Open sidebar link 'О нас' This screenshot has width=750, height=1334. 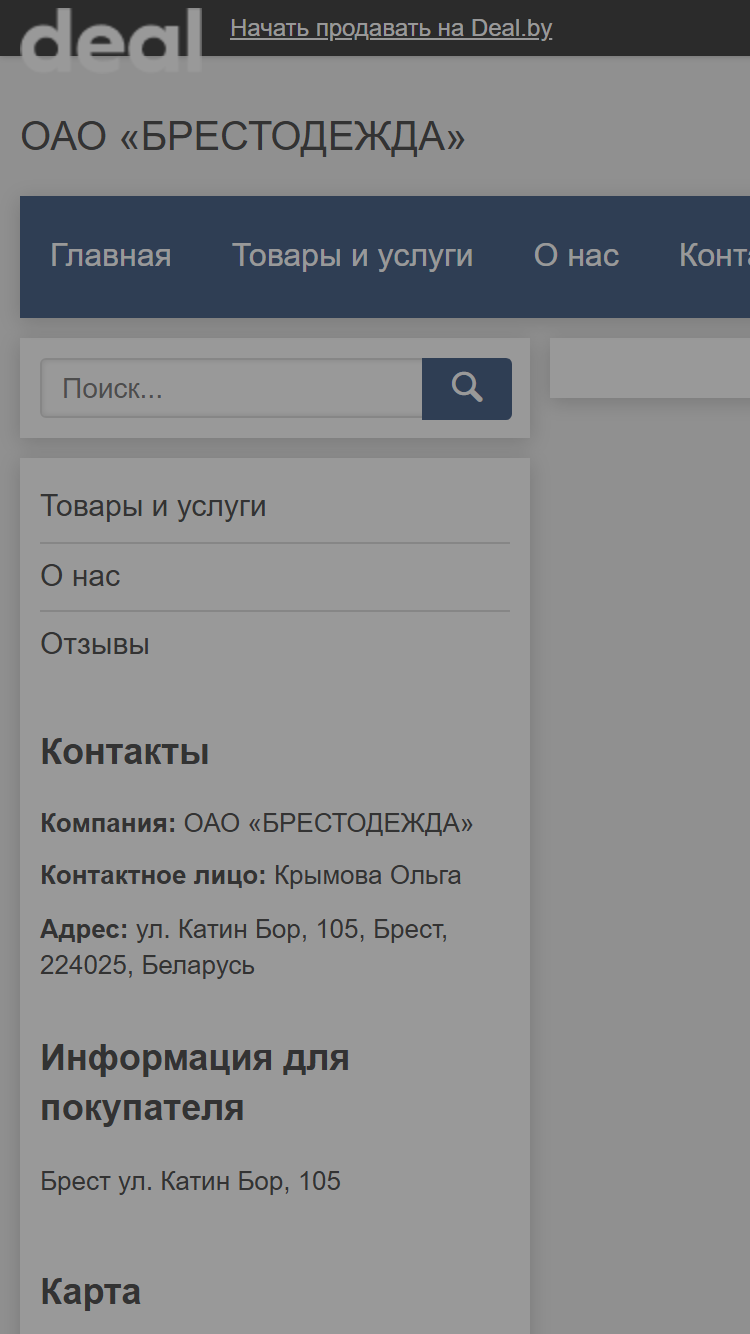click(80, 576)
